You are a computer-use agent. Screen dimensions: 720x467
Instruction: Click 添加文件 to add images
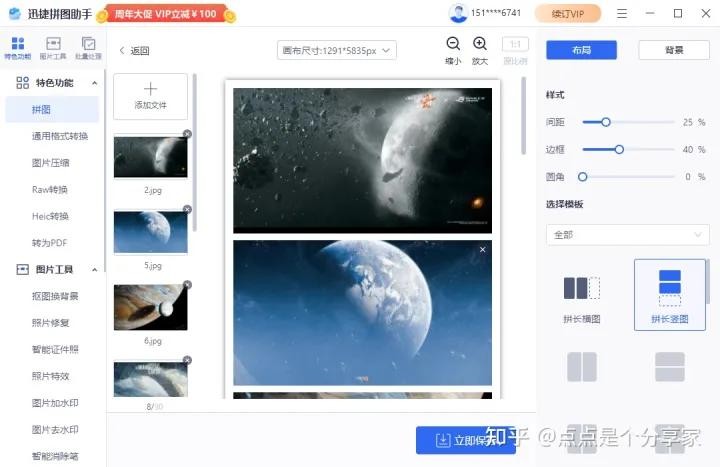click(150, 96)
